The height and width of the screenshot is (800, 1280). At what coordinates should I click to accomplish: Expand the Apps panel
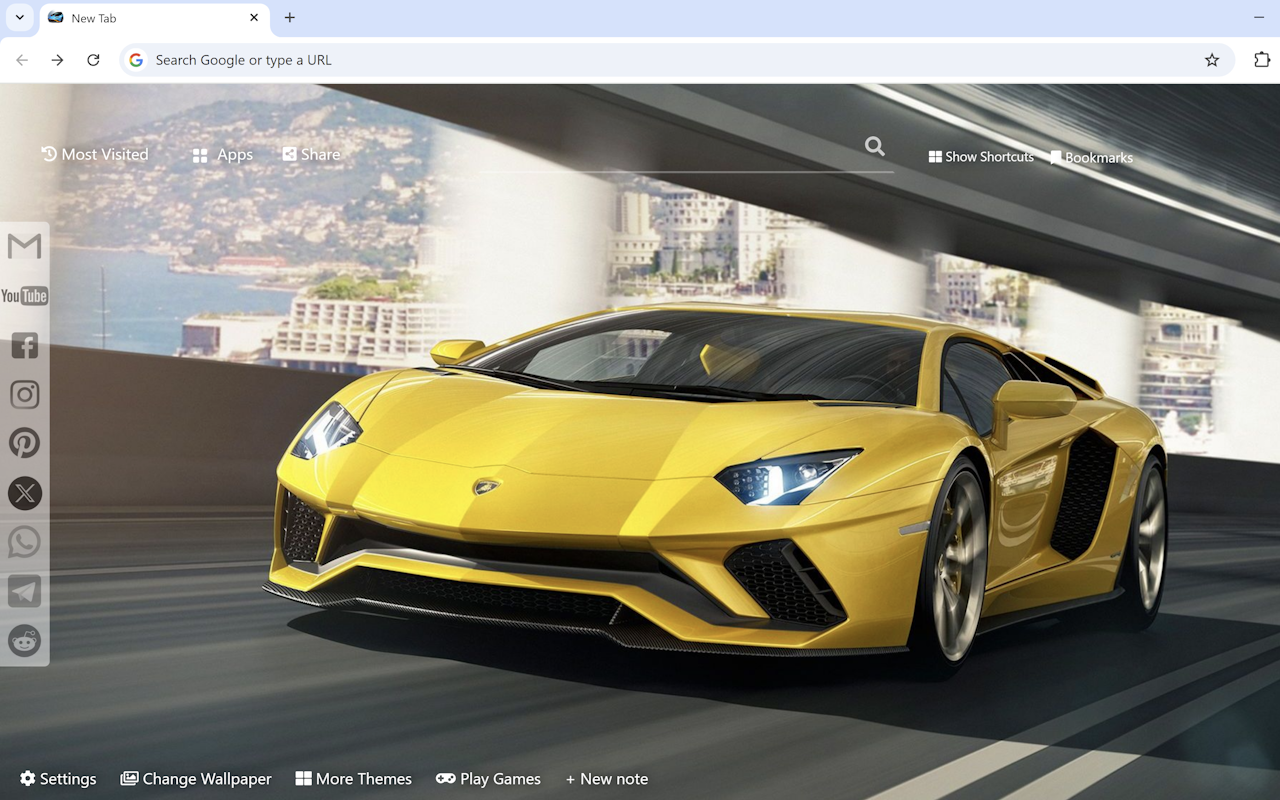[x=220, y=154]
